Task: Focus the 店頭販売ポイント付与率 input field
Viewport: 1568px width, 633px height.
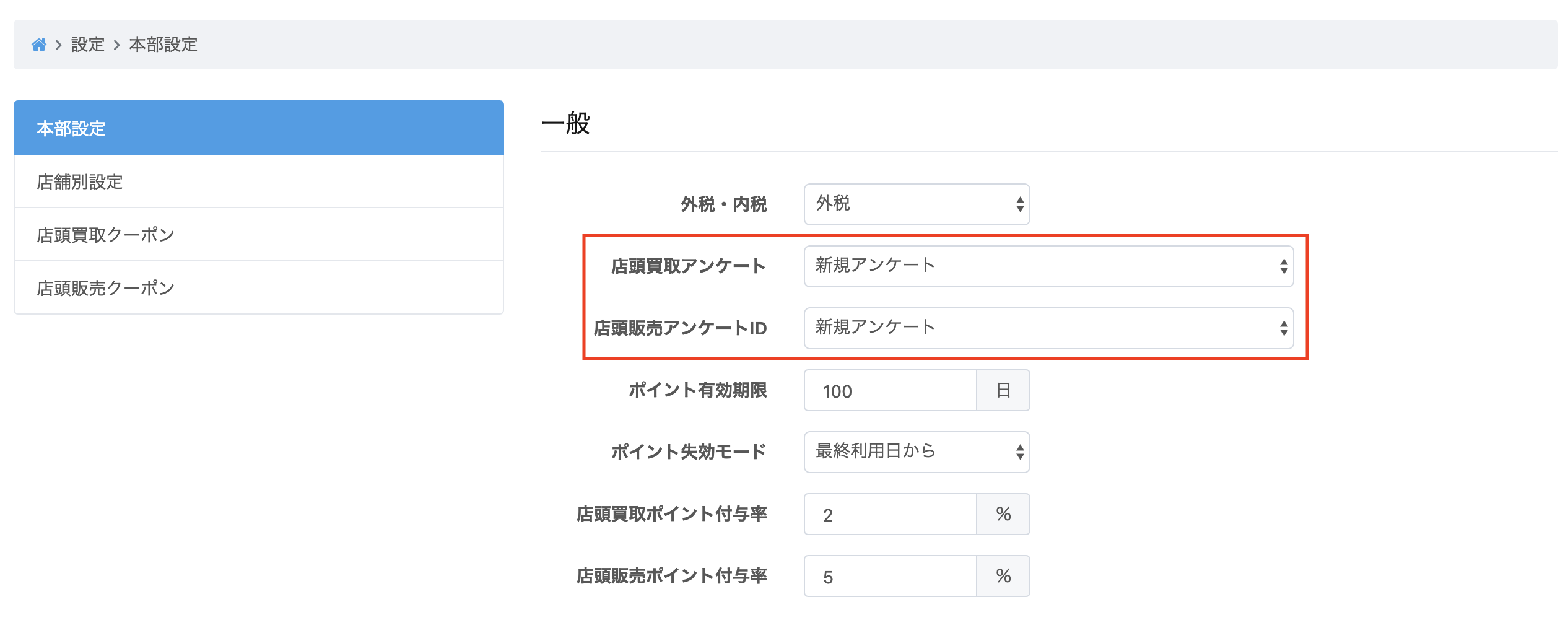Action: pos(890,576)
